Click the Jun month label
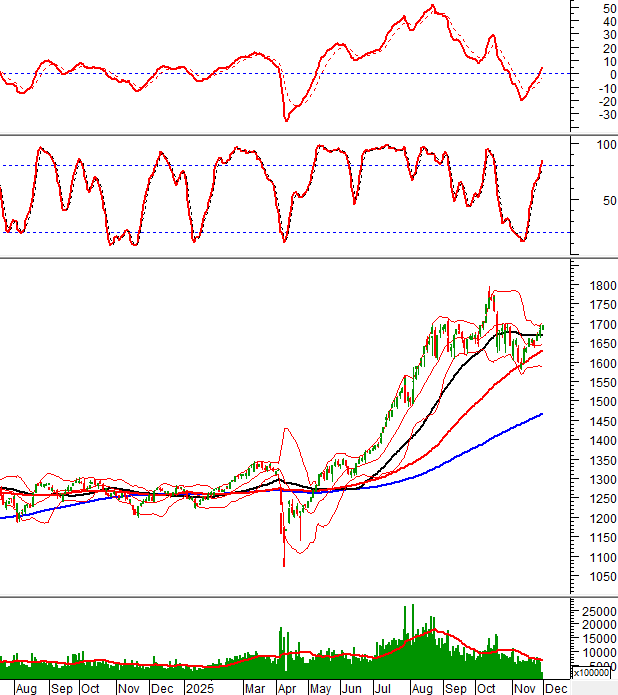 point(352,689)
